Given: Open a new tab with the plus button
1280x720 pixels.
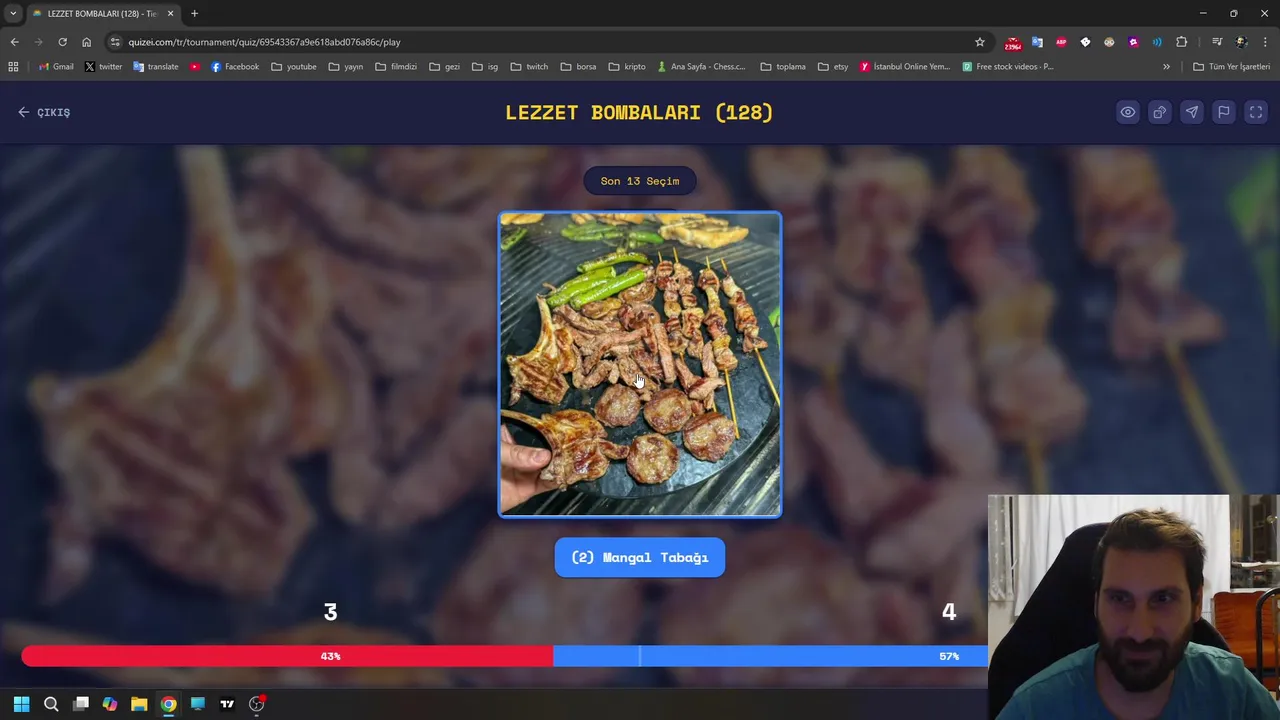Looking at the screenshot, I should point(194,13).
